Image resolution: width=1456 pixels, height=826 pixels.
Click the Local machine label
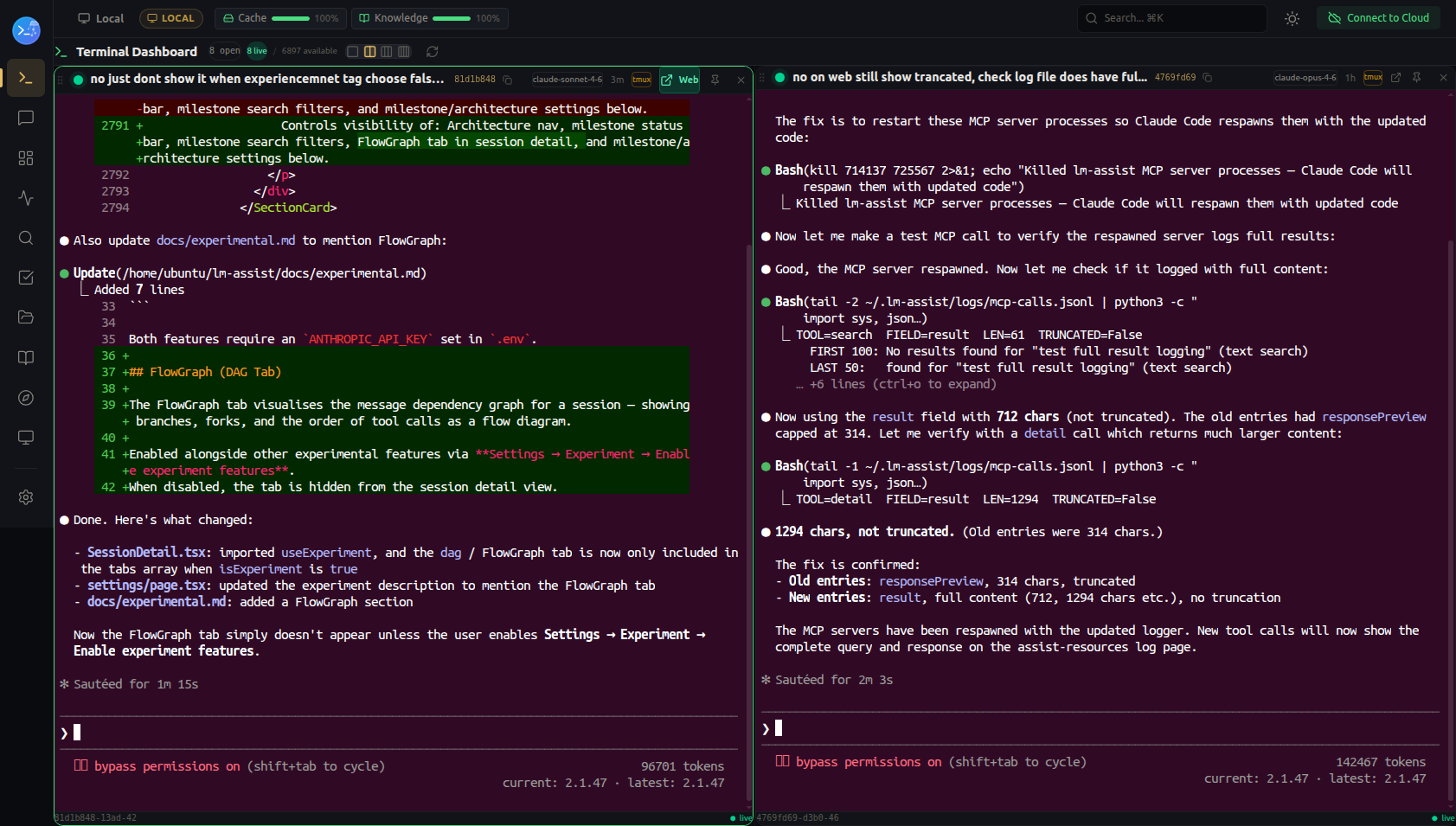(101, 18)
